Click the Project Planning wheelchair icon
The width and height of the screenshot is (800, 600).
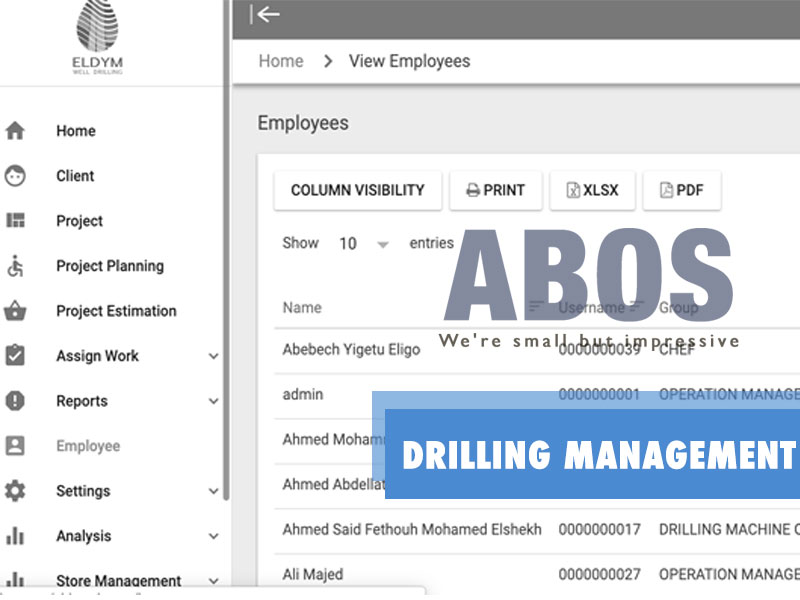pos(15,266)
